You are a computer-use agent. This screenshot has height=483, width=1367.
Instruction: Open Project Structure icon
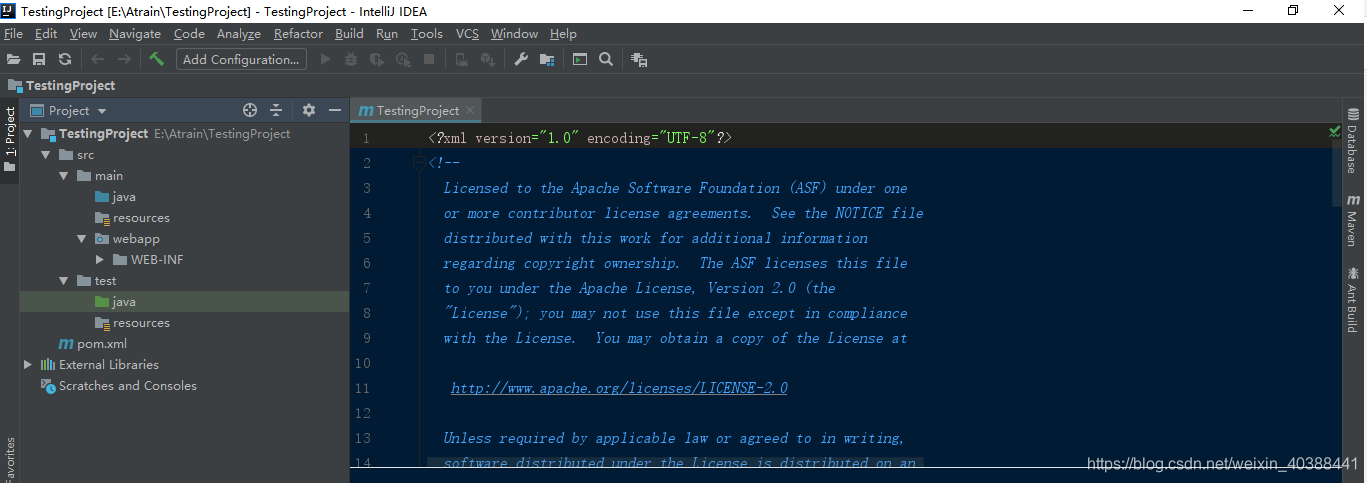547,60
